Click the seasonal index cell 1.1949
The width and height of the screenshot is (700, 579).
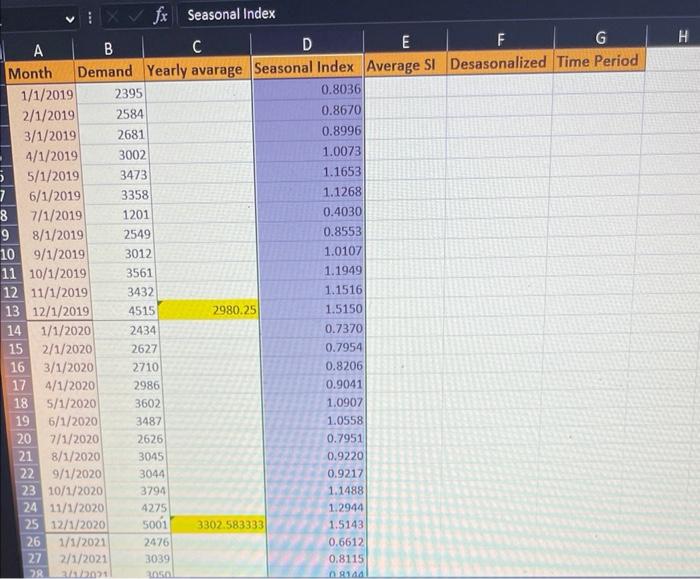point(312,270)
